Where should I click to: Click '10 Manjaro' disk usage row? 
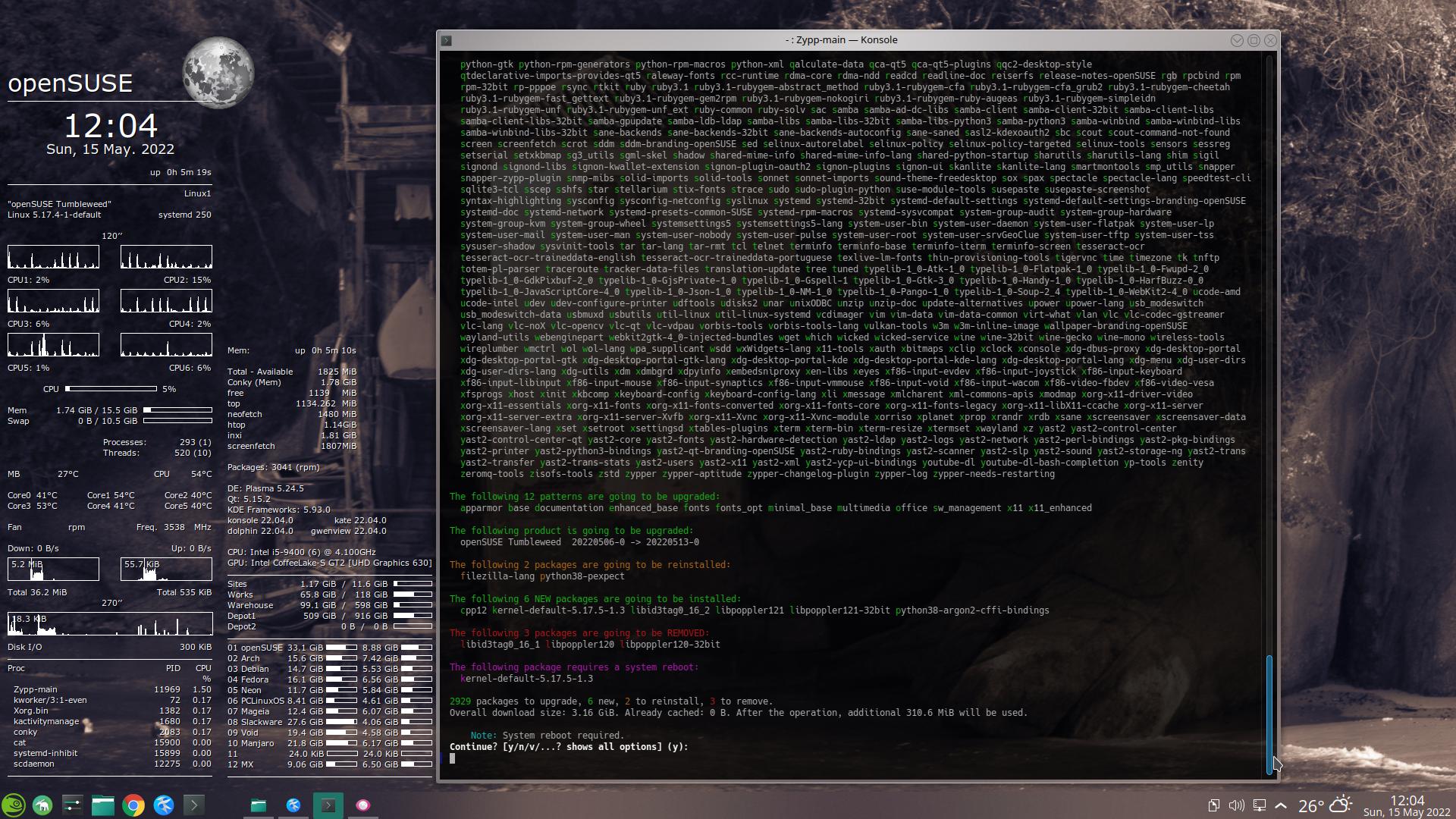pyautogui.click(x=330, y=743)
